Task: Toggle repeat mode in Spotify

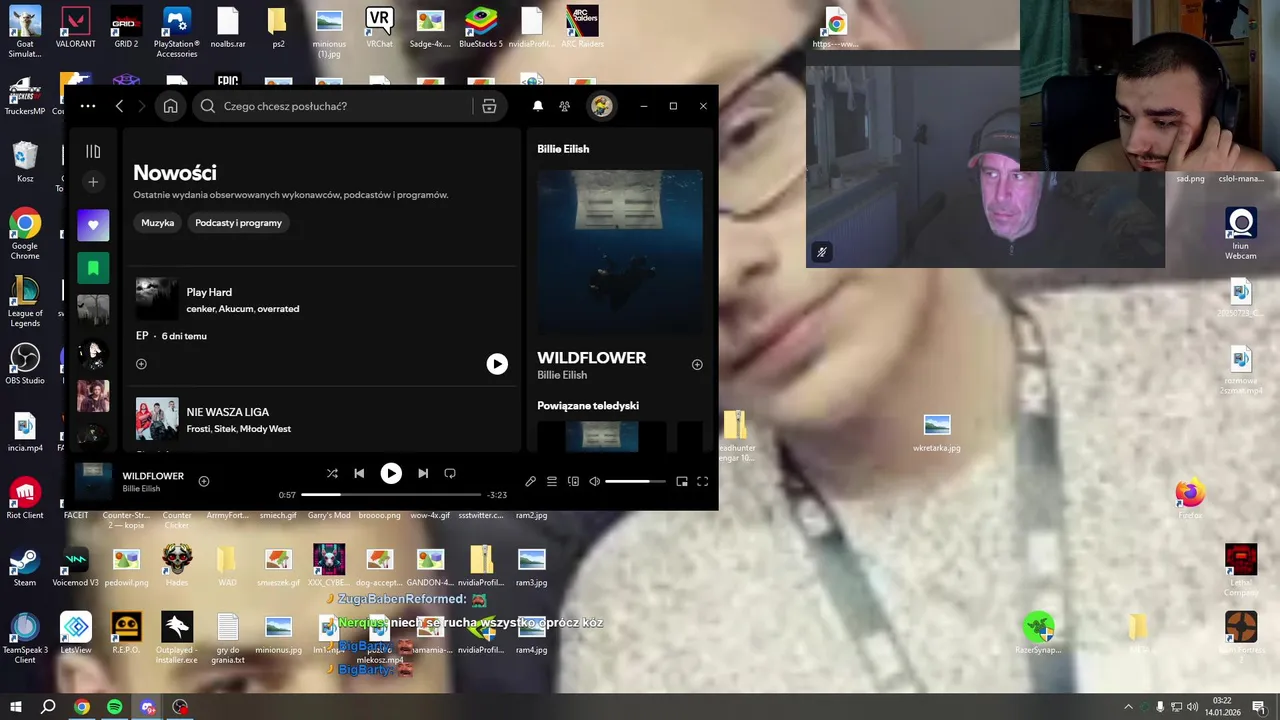Action: pos(450,473)
